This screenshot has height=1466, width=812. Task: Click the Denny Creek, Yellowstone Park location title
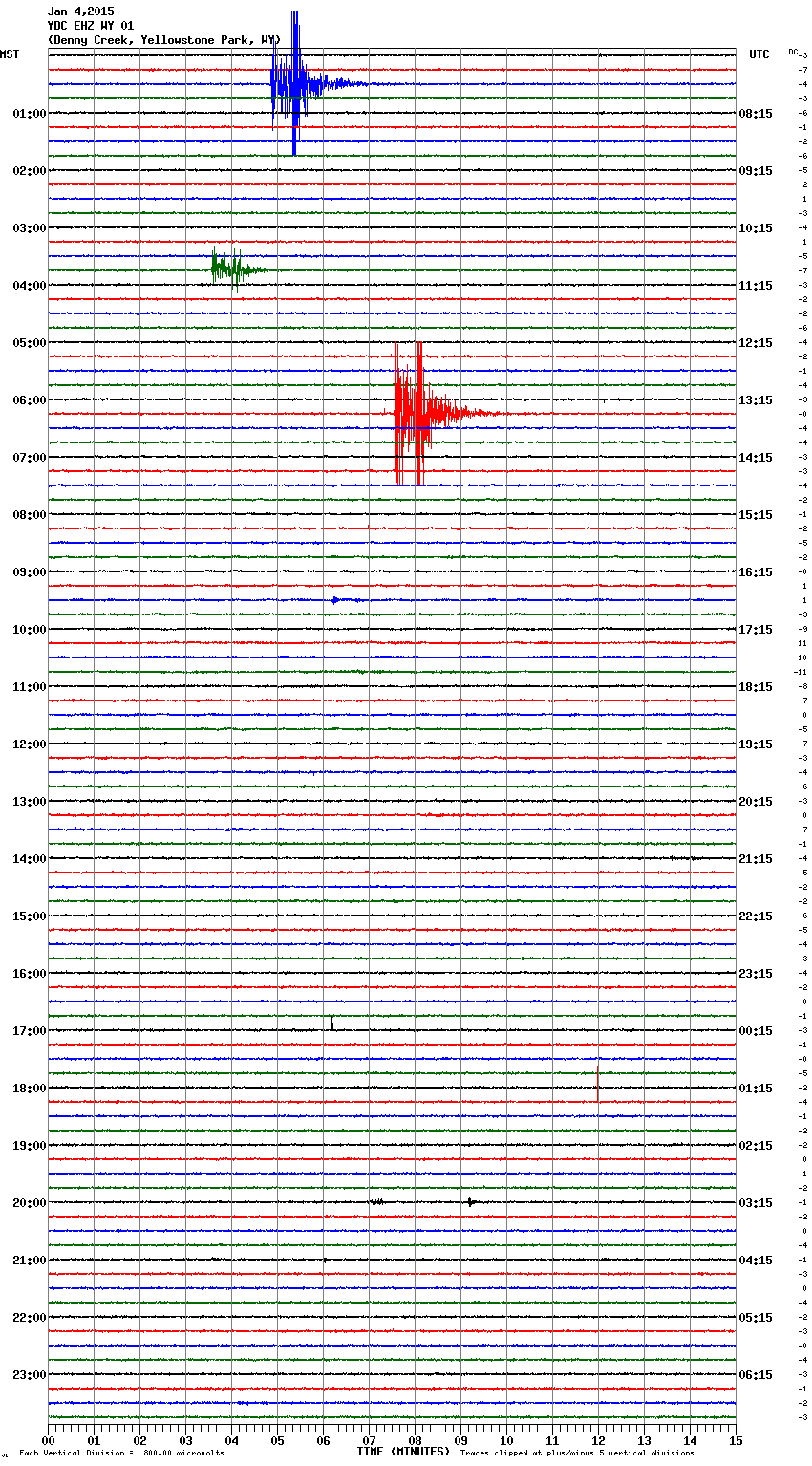point(163,40)
